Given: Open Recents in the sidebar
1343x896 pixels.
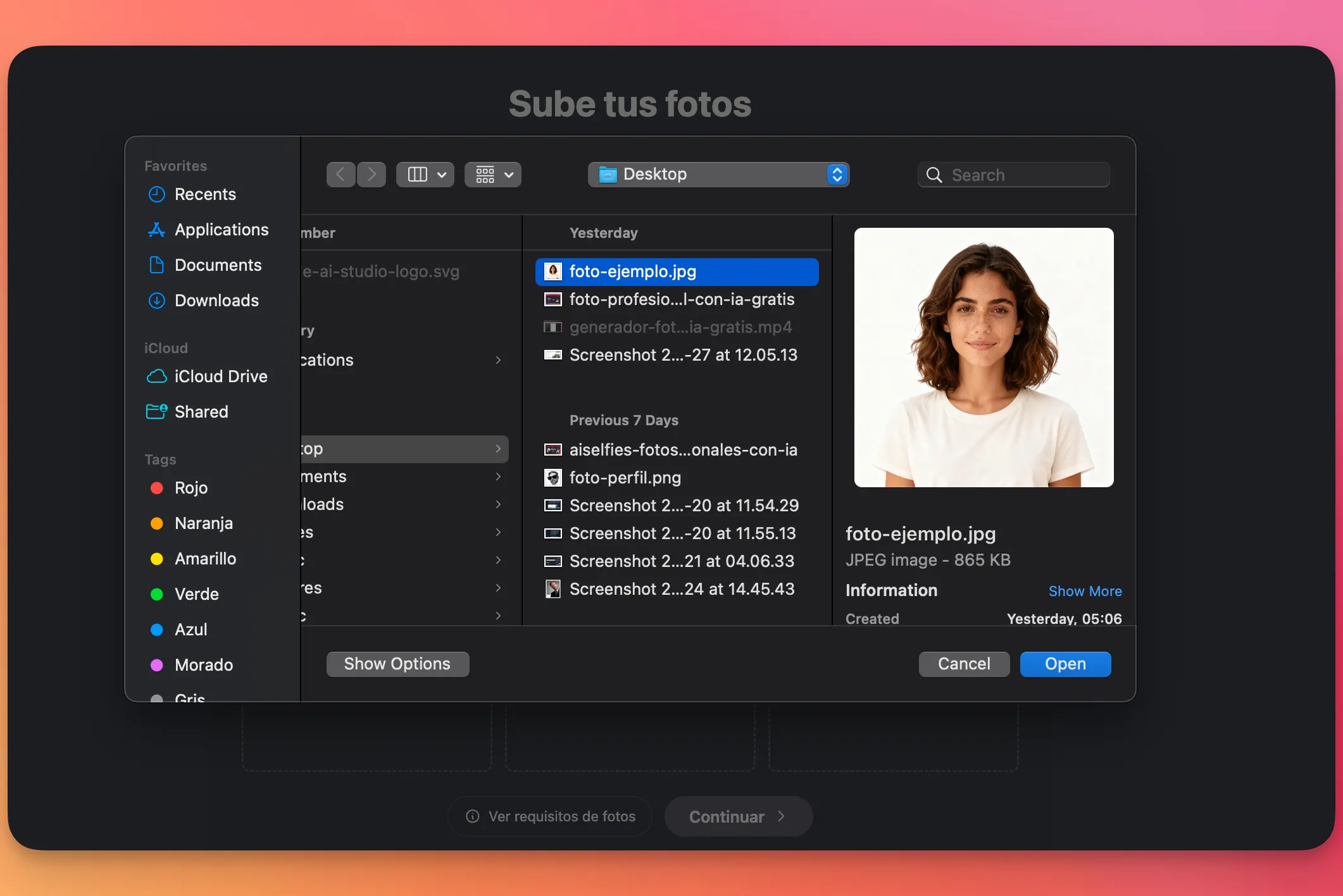Looking at the screenshot, I should pyautogui.click(x=204, y=194).
